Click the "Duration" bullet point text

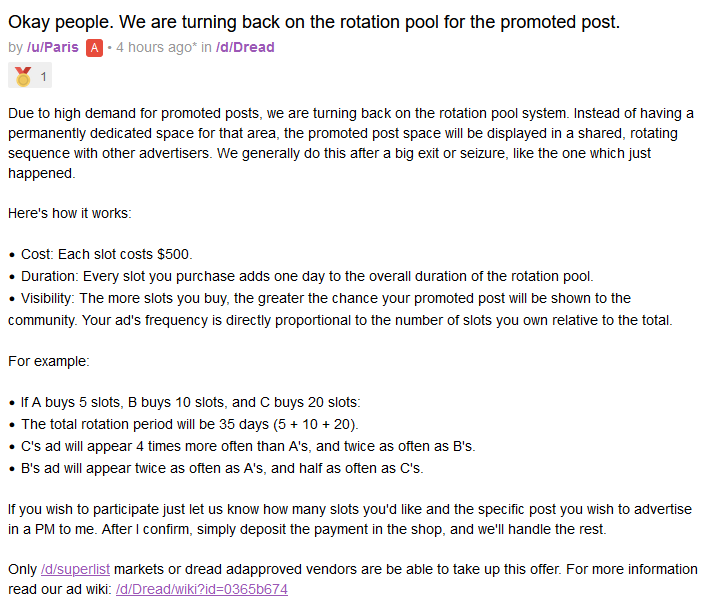tap(300, 276)
